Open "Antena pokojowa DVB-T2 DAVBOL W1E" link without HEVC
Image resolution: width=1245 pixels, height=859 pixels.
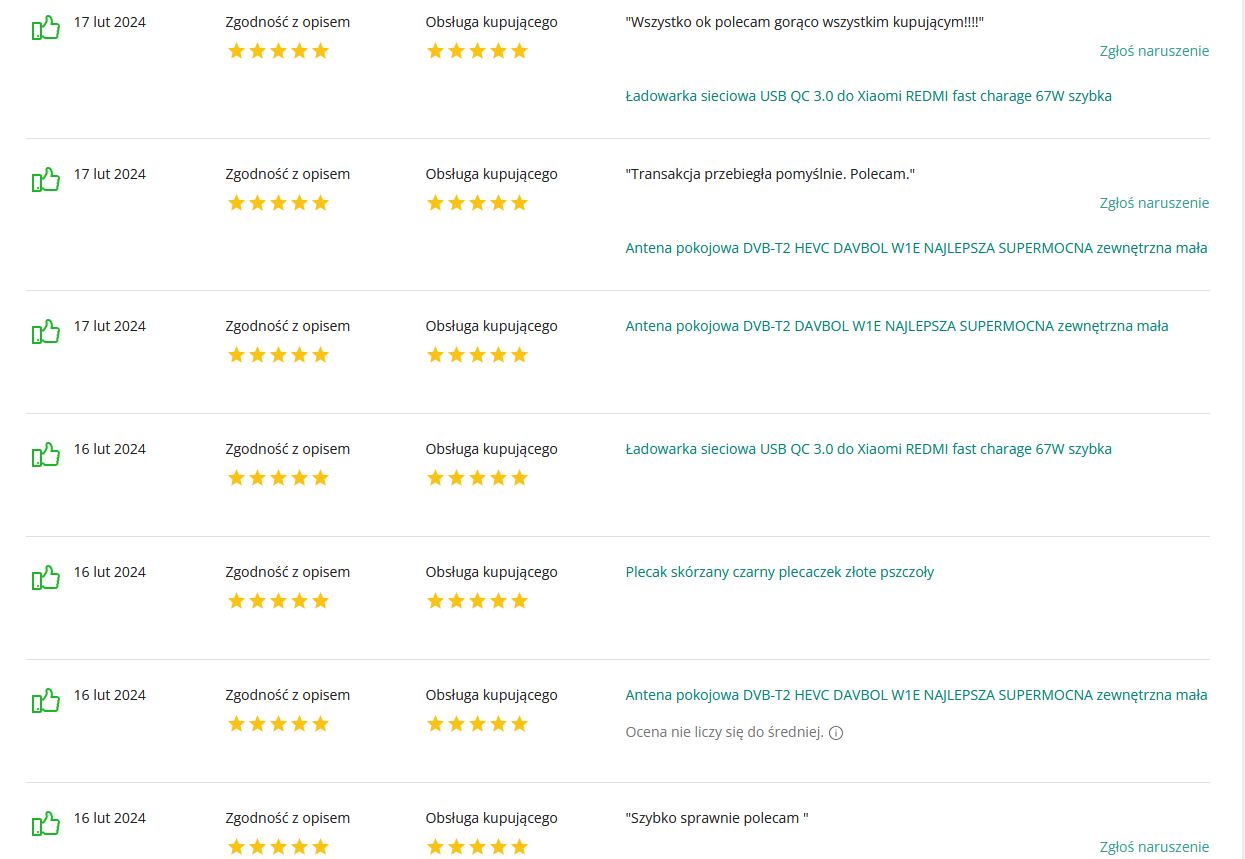(896, 326)
